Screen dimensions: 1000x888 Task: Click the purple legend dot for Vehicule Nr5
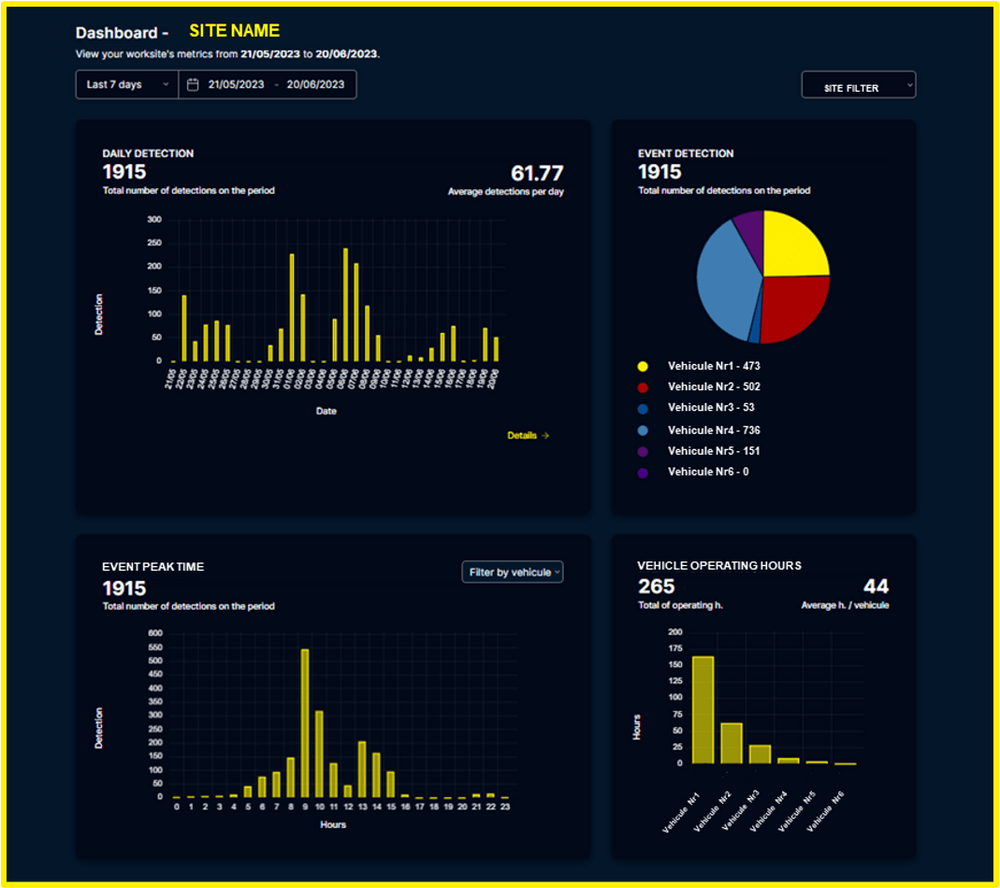643,450
